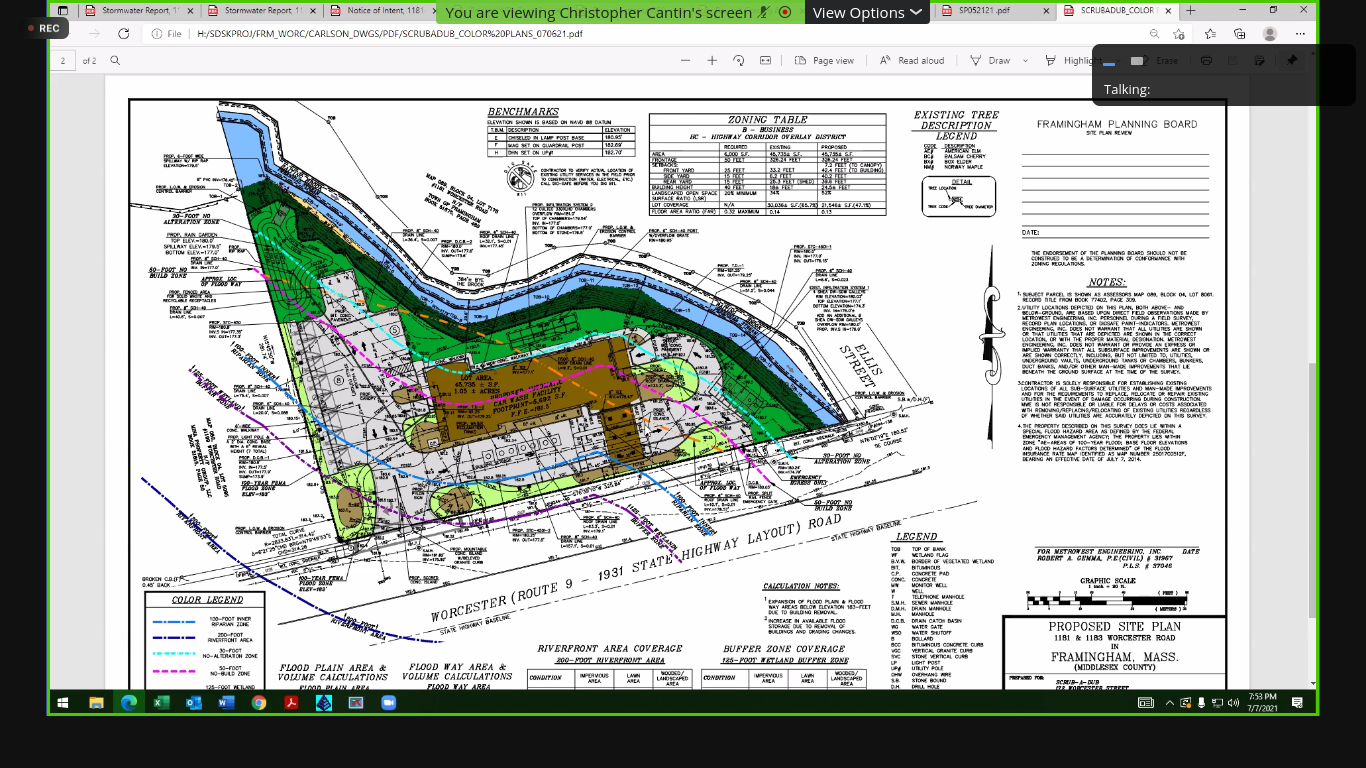1366x768 pixels.
Task: Open Zoom app in taskbar
Action: tap(388, 703)
